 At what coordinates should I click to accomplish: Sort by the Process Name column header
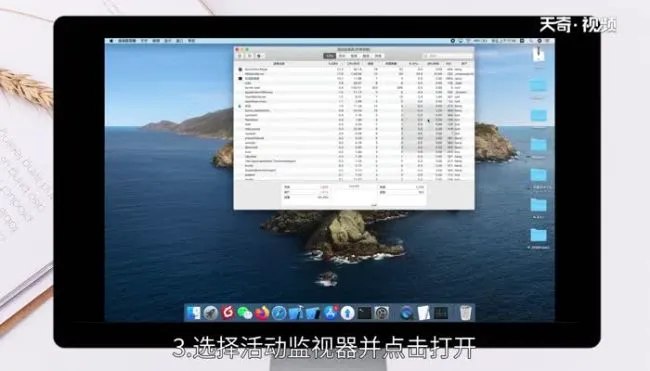click(279, 64)
